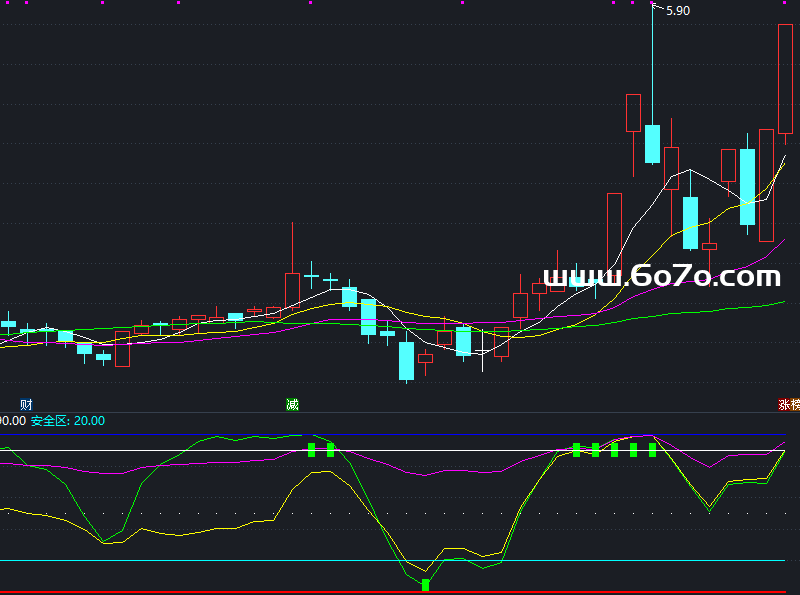Click the 5.90 high price label
The height and width of the screenshot is (595, 800).
677,11
